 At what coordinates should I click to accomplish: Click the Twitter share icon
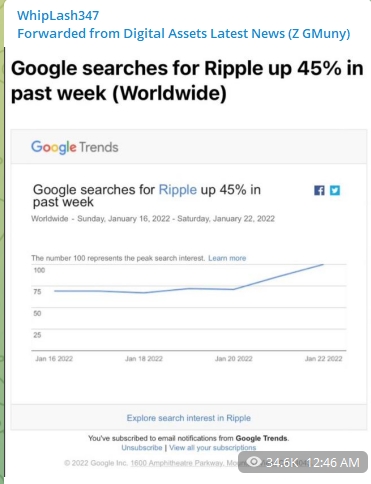click(335, 190)
